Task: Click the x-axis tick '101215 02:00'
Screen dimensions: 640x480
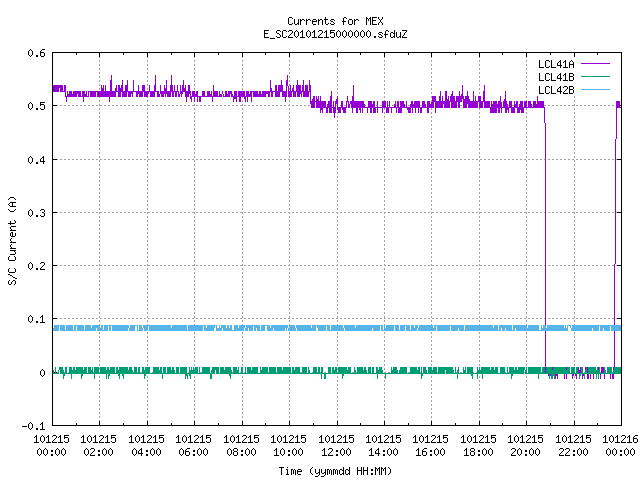Action: 98,446
